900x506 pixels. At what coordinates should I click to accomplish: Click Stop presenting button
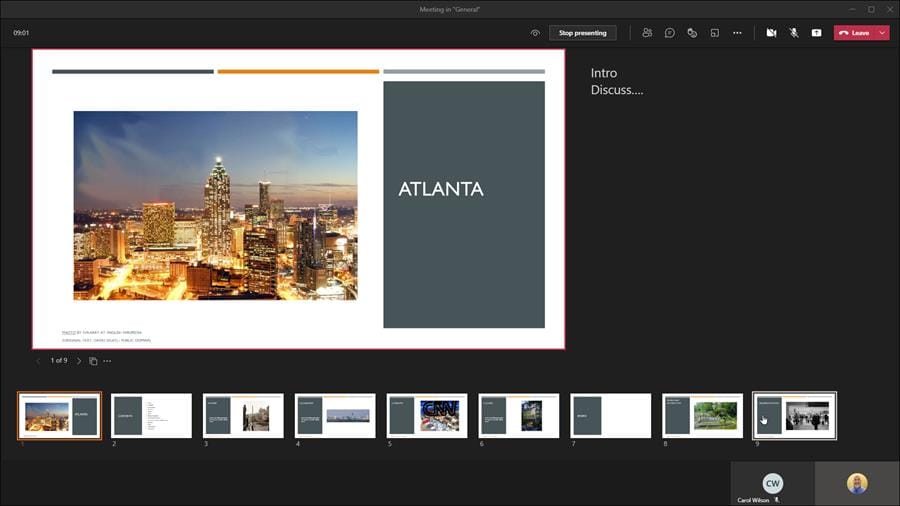click(x=583, y=33)
